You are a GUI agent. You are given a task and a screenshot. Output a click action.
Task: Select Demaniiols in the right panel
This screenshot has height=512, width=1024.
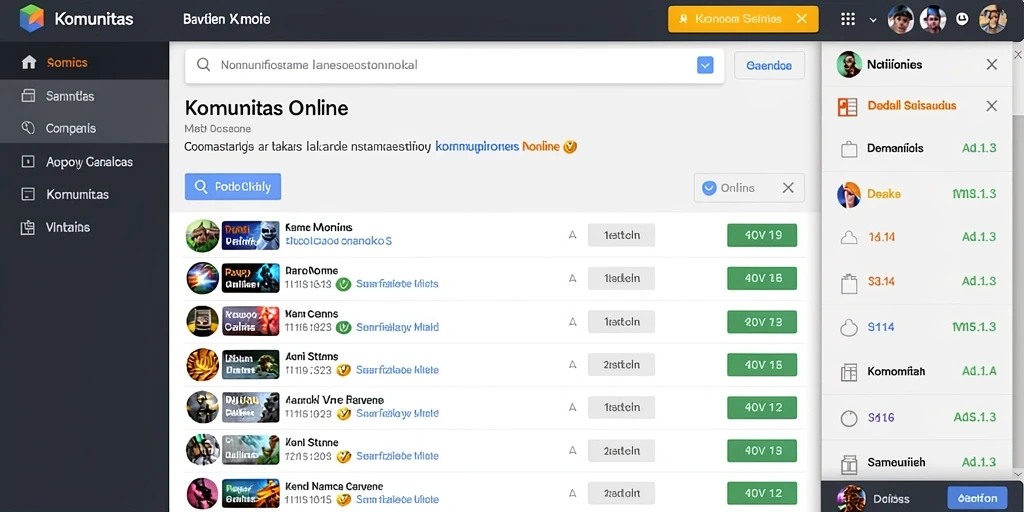click(x=917, y=150)
